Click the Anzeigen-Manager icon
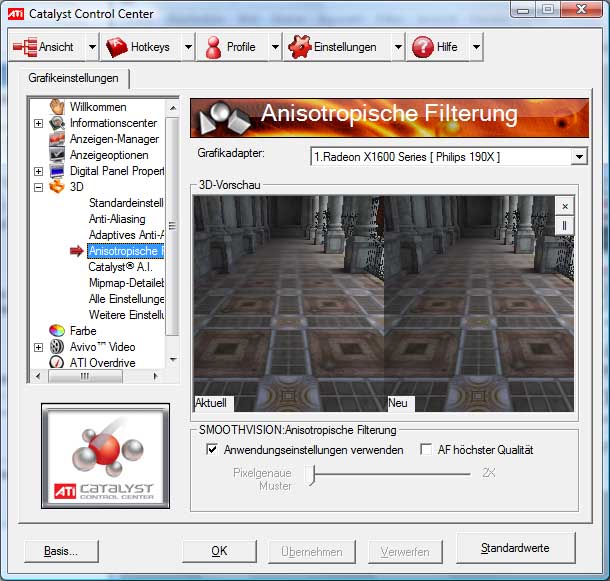The height and width of the screenshot is (581, 610). [x=57, y=139]
